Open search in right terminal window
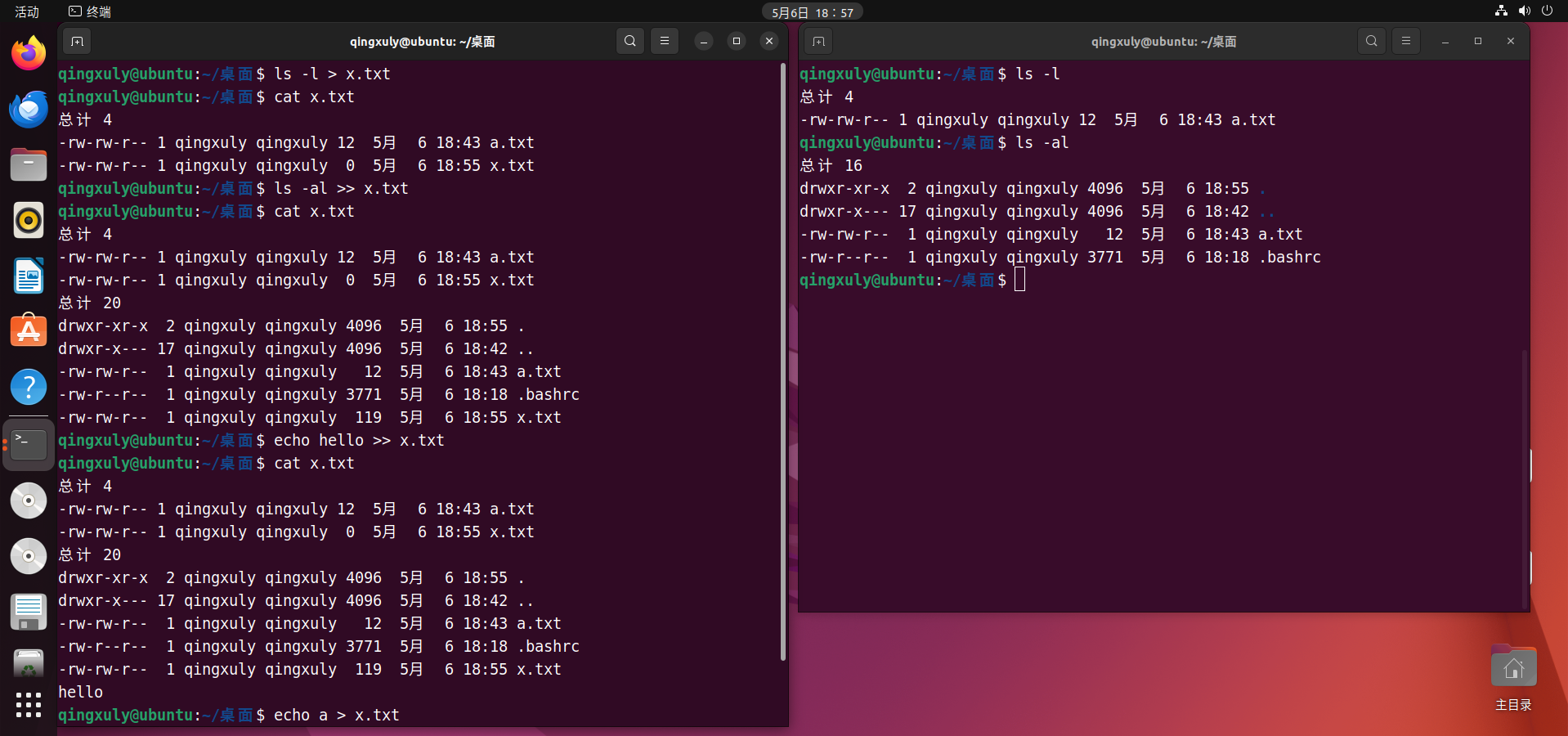This screenshot has height=736, width=1568. (1371, 41)
